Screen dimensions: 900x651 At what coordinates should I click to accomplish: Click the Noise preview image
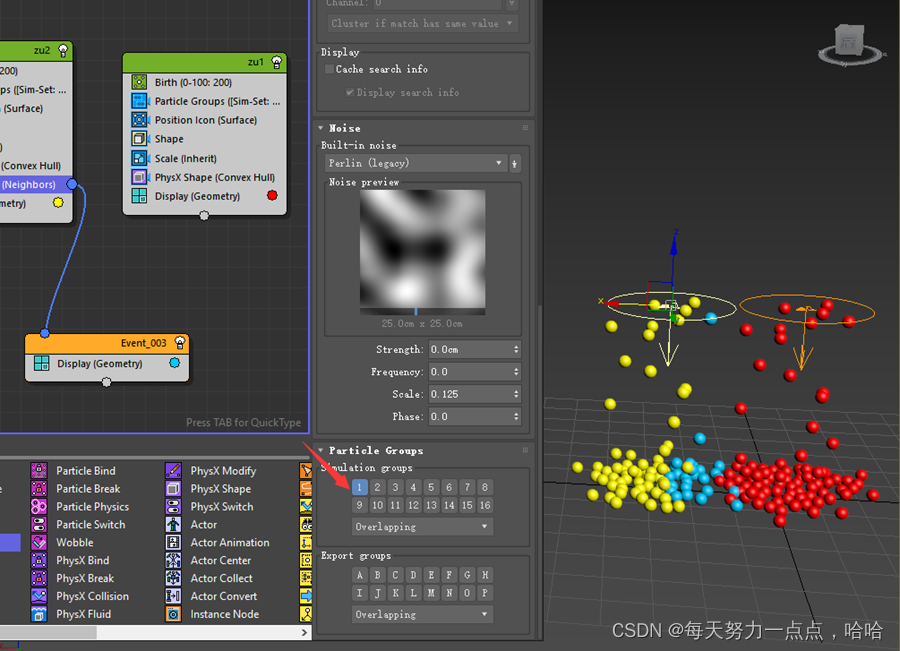coord(422,252)
